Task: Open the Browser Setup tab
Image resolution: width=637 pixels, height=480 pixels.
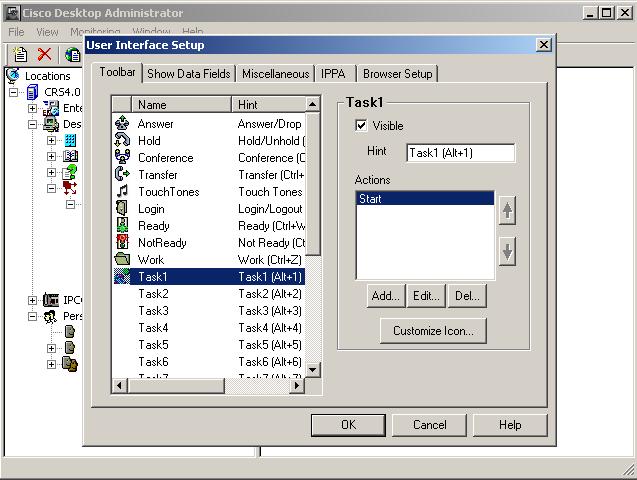Action: [398, 74]
